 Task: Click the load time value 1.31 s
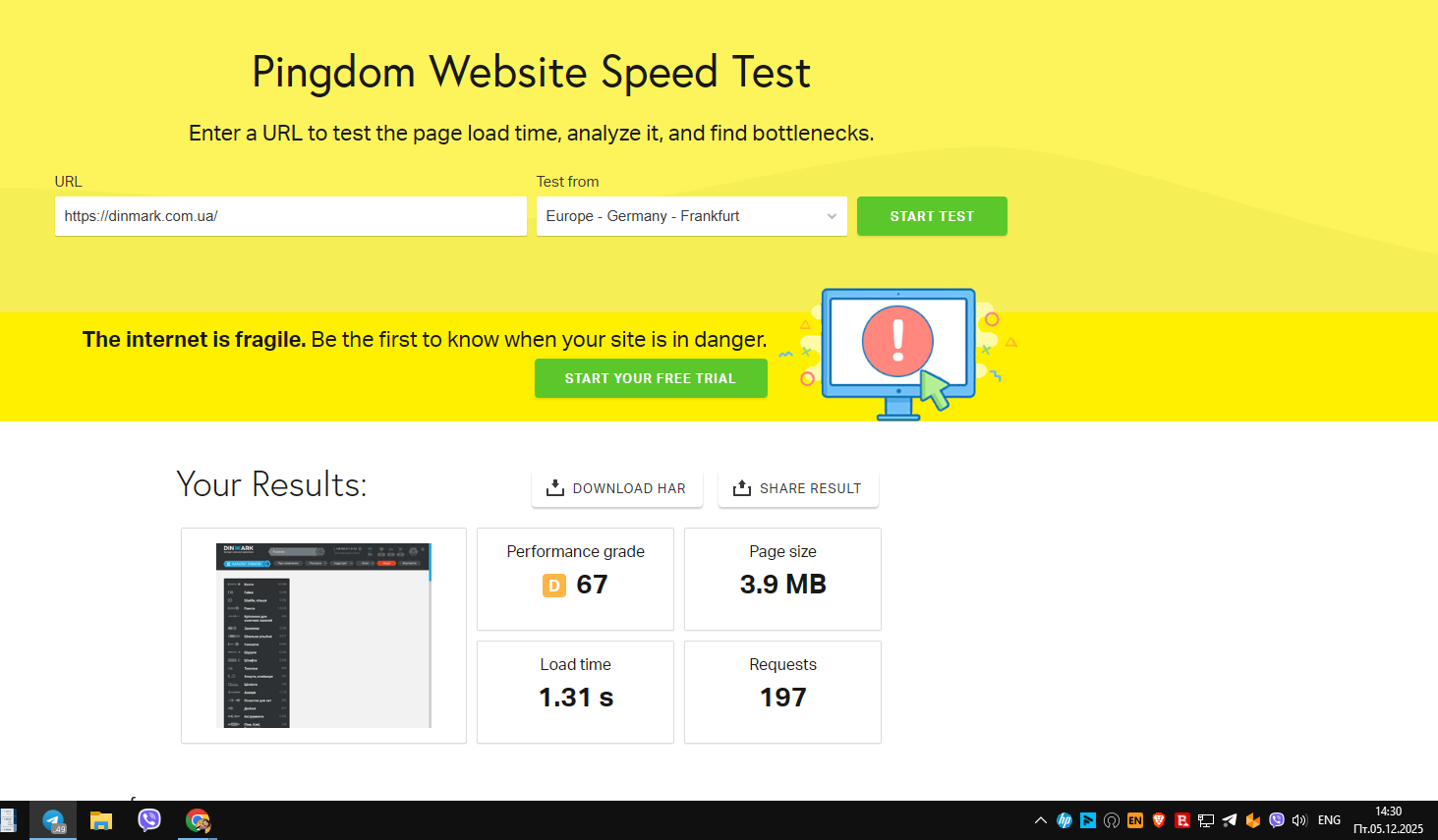click(576, 698)
